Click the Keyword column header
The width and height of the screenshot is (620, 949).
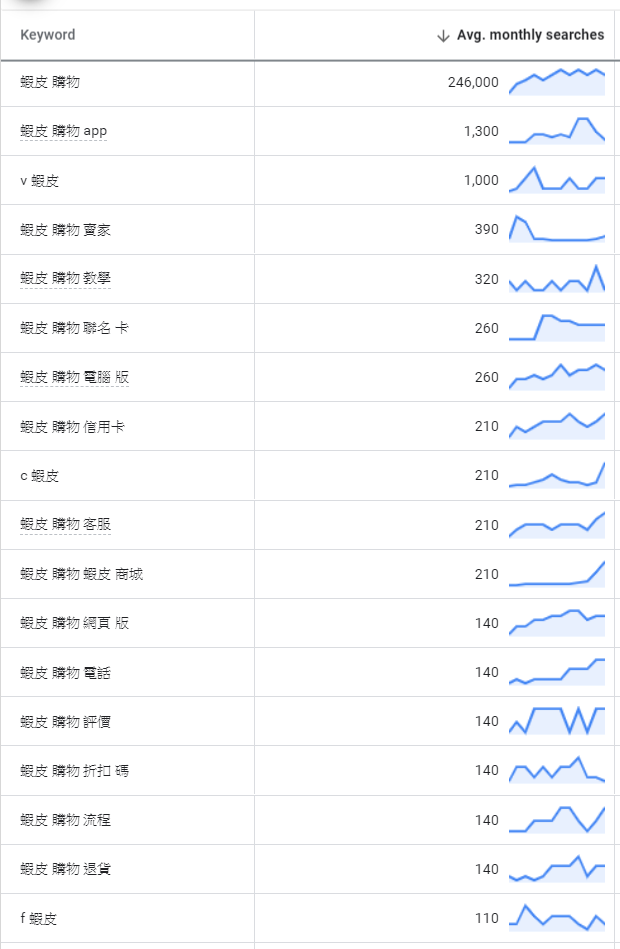[48, 35]
